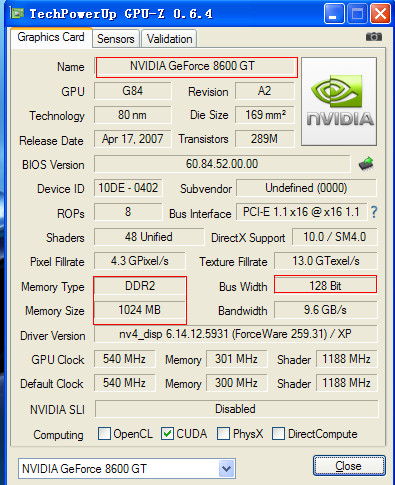Click the GPU-Z title bar app icon

(x=17, y=13)
